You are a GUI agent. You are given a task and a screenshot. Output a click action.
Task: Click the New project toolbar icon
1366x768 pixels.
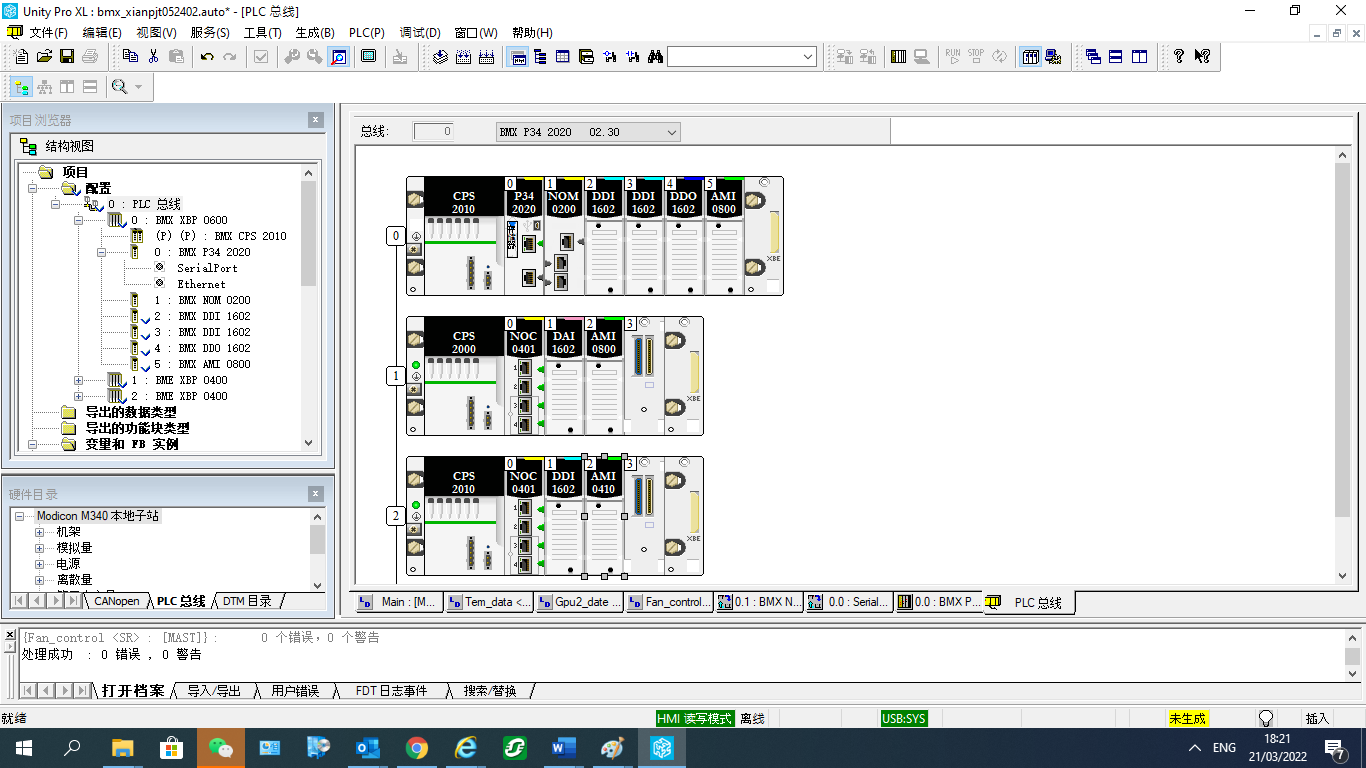pos(21,57)
